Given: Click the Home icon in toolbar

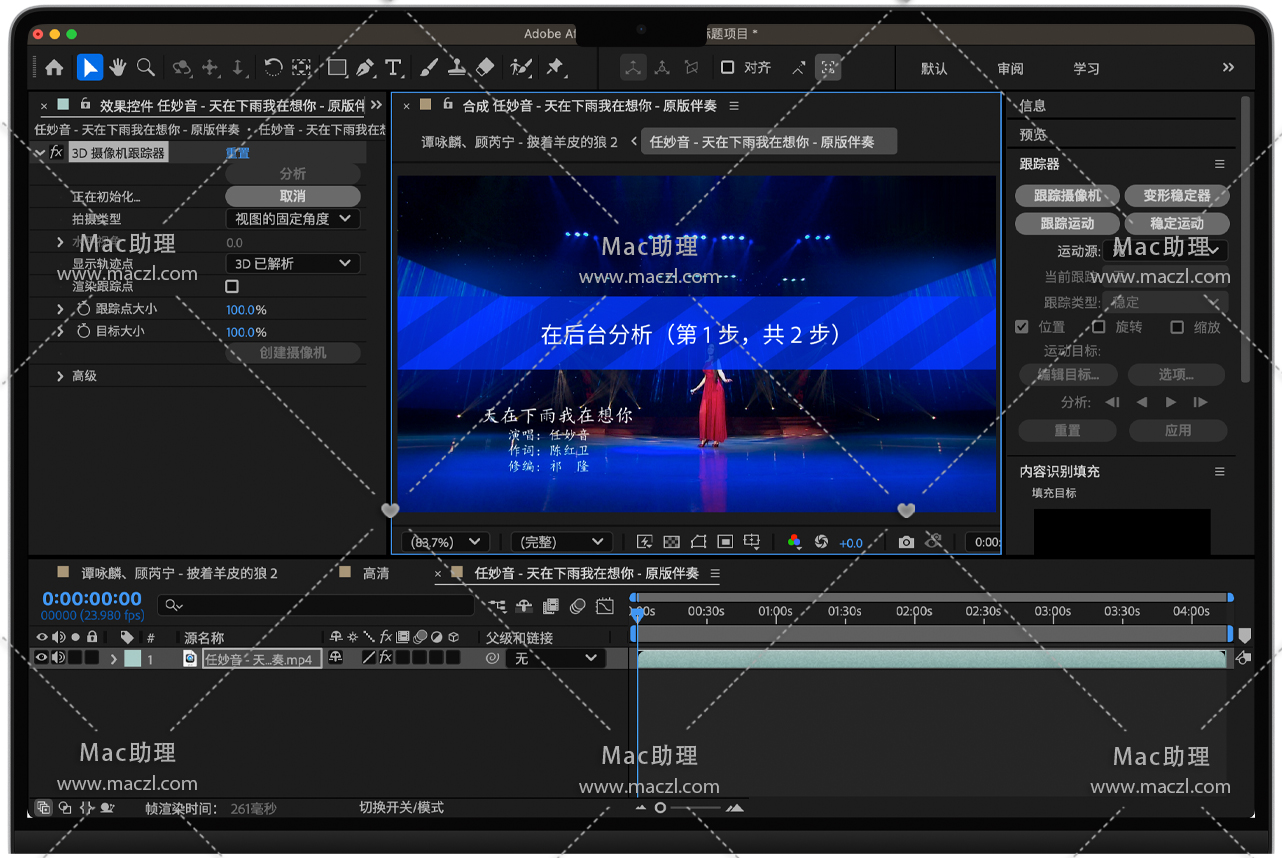Looking at the screenshot, I should (54, 67).
